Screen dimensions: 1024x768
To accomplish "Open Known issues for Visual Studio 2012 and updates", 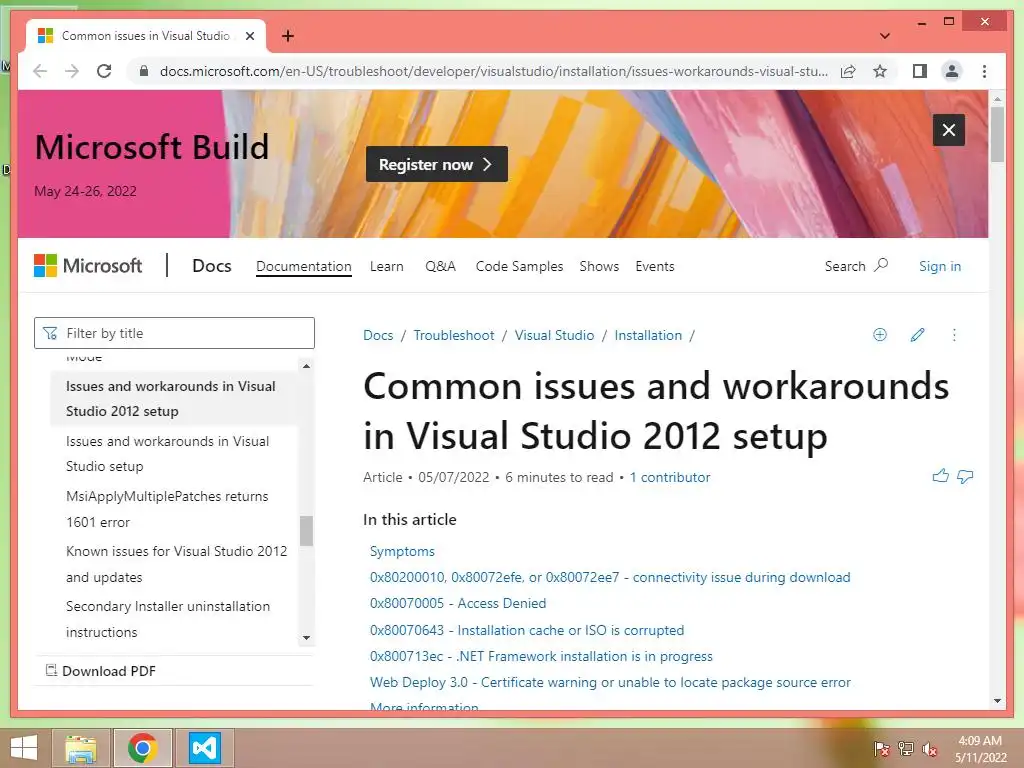I will pyautogui.click(x=174, y=564).
